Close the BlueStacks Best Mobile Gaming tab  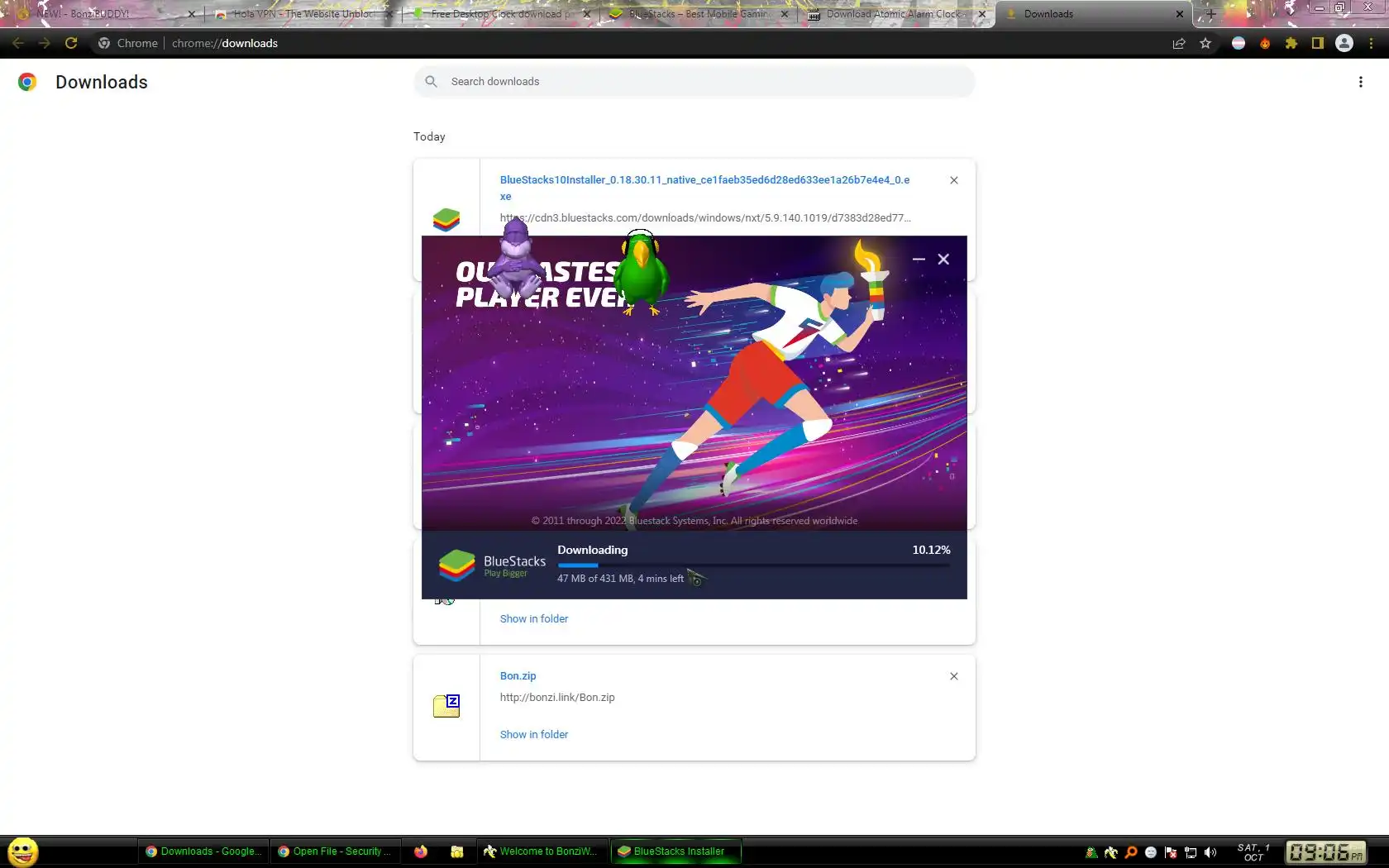[x=785, y=14]
